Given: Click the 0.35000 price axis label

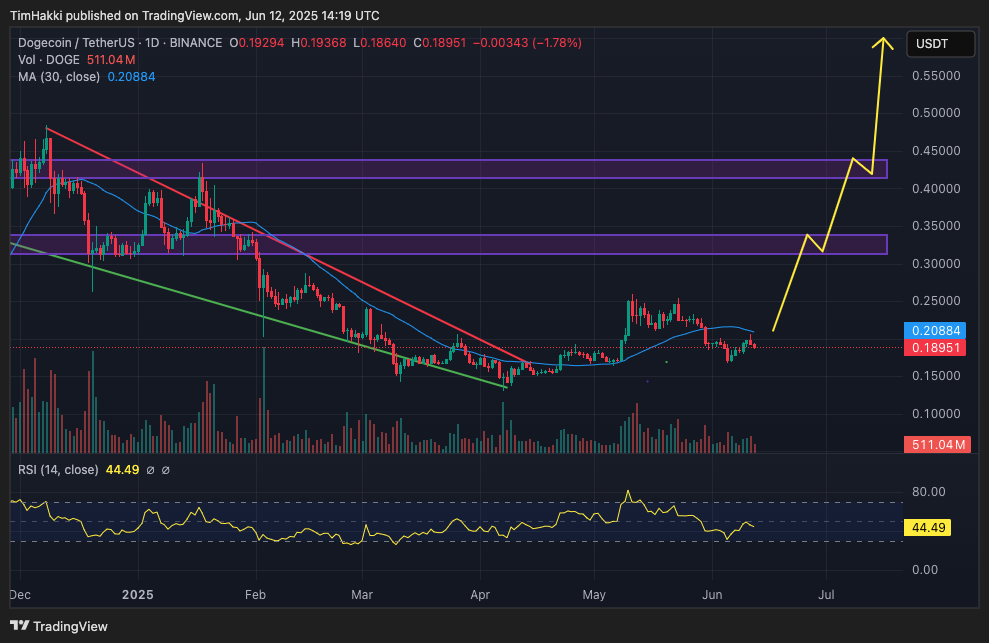Looking at the screenshot, I should [936, 226].
